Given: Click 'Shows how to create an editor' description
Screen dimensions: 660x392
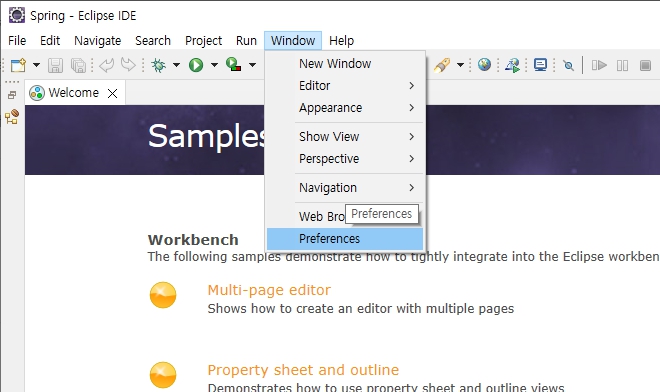Looking at the screenshot, I should pos(361,309).
